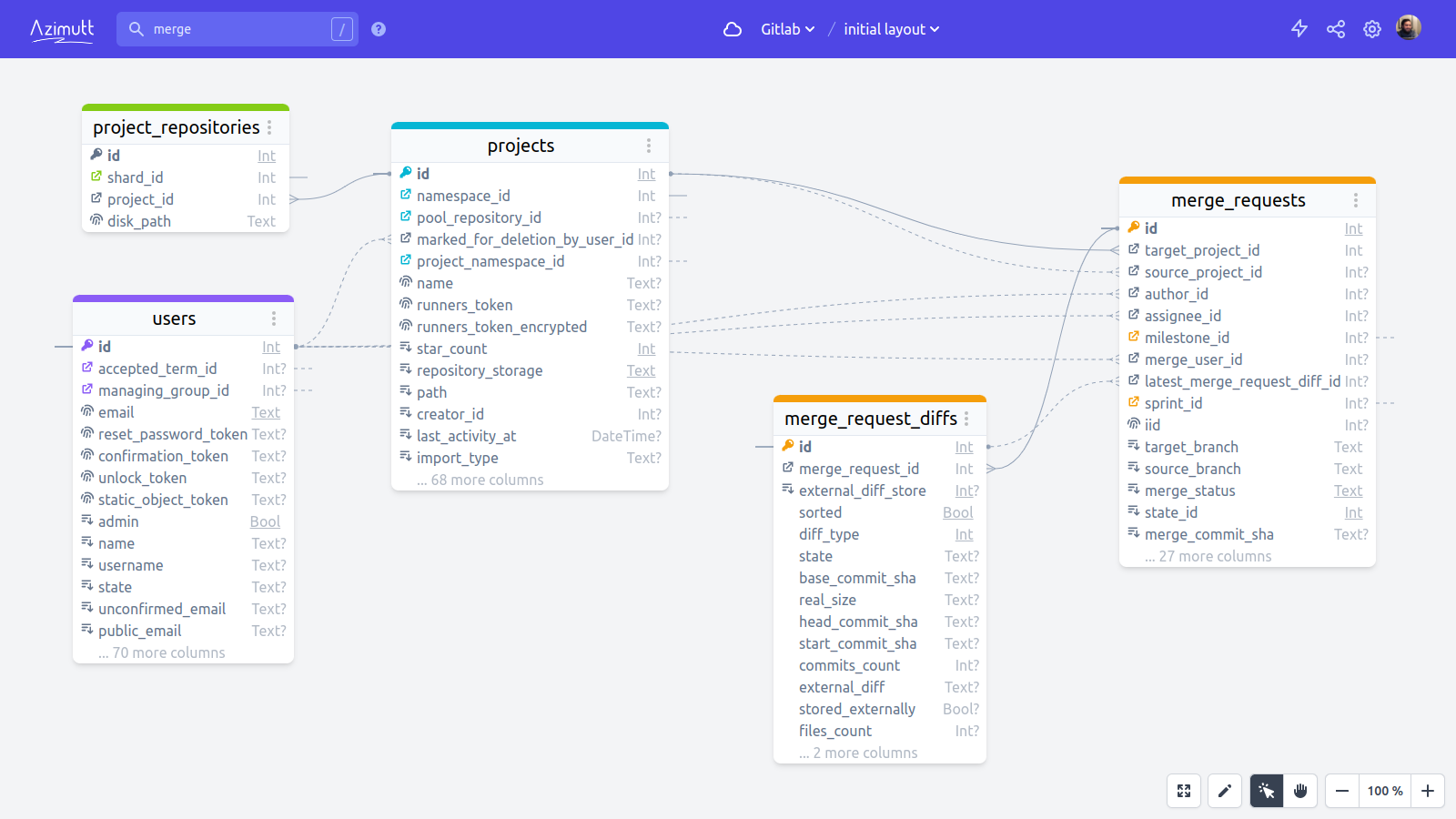Screen dimensions: 1456x819
Task: Click the Azimutt logo link
Action: [x=62, y=29]
